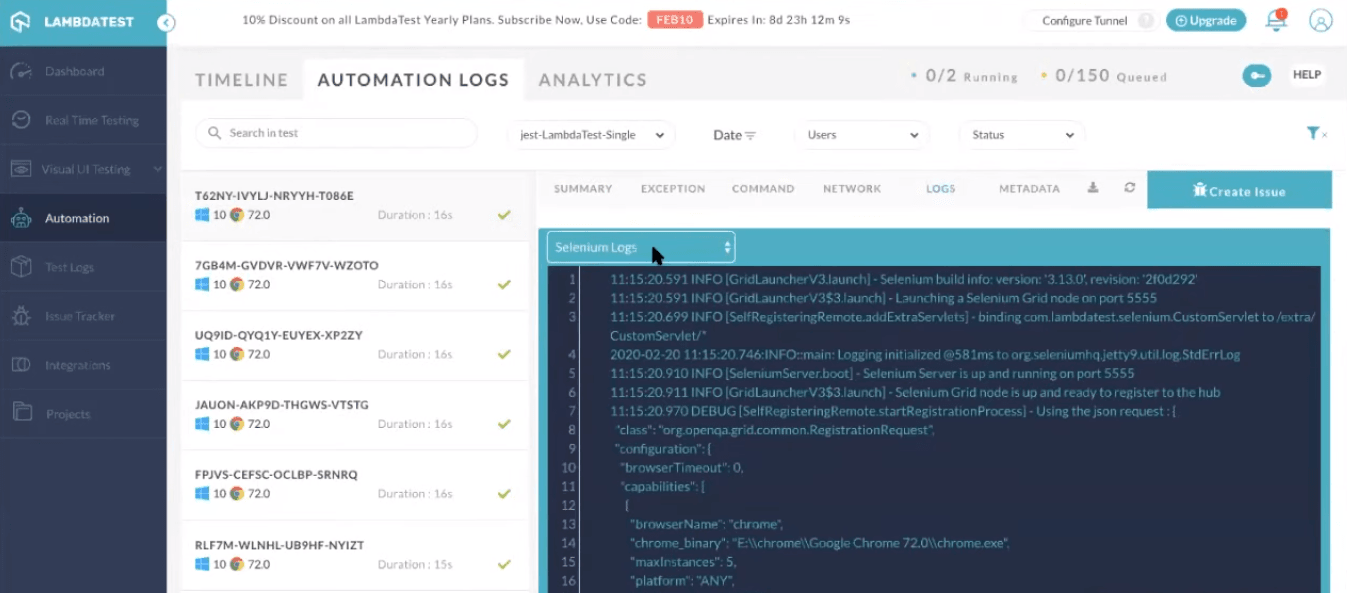
Task: Switch to the ANALYTICS tab
Action: pyautogui.click(x=592, y=79)
